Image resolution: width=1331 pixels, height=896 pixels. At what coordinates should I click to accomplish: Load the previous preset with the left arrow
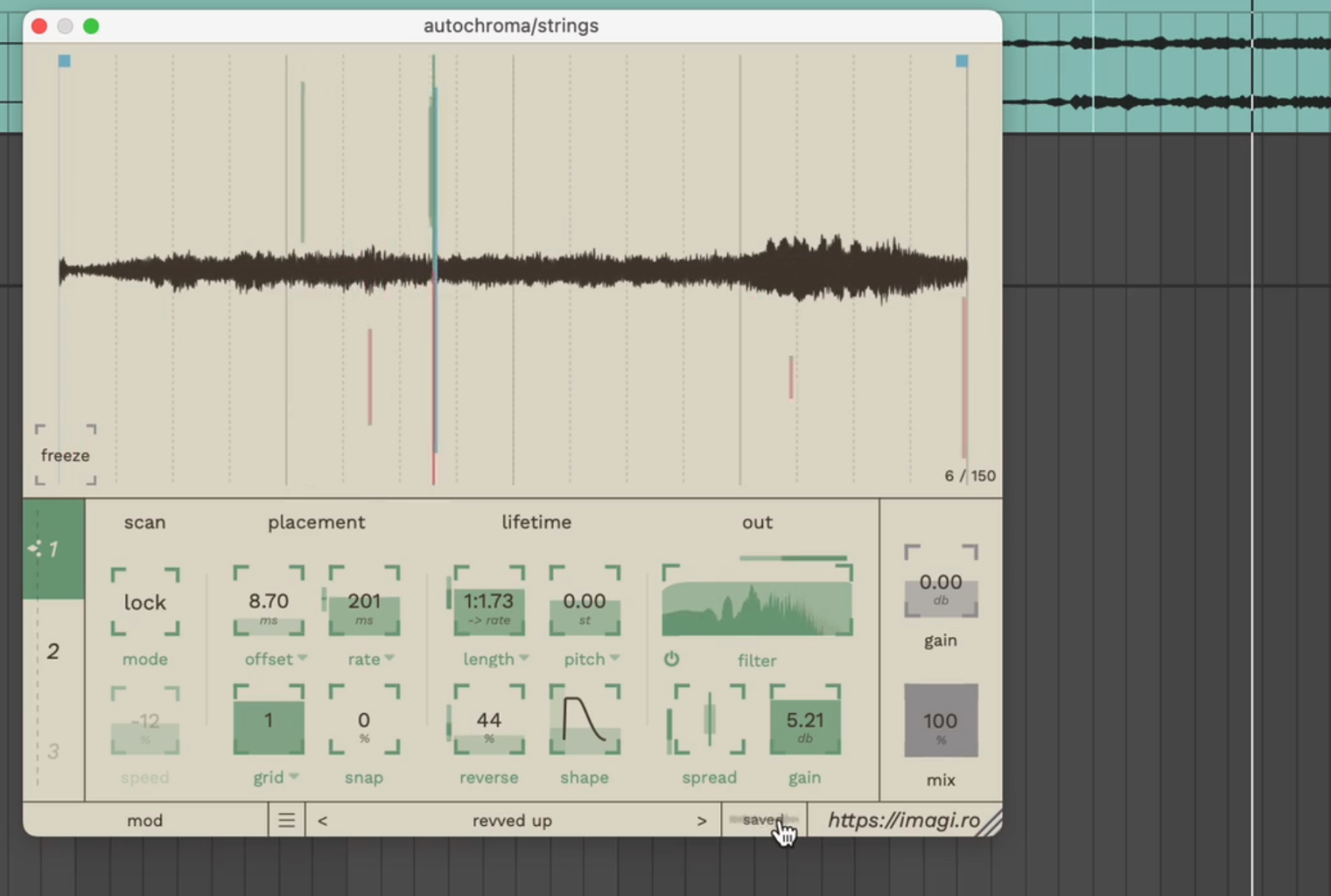(x=321, y=820)
